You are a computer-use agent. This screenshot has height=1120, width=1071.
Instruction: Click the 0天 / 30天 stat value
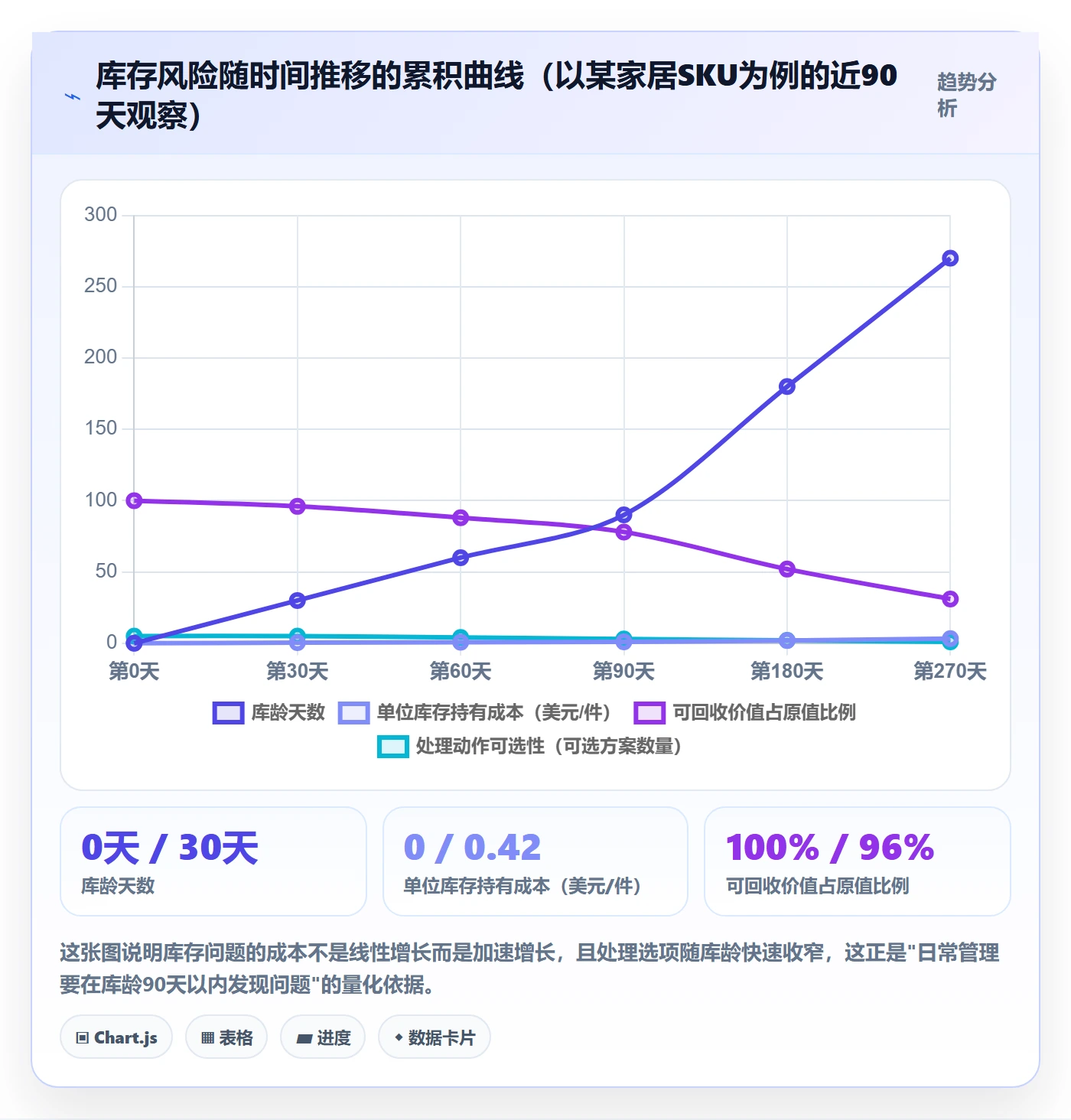170,848
